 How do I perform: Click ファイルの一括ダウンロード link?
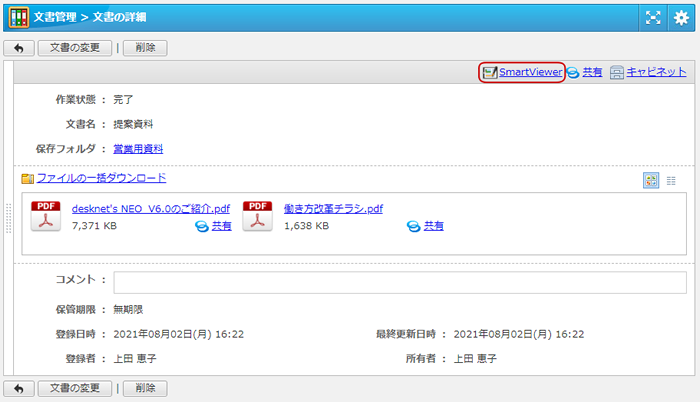click(x=101, y=178)
